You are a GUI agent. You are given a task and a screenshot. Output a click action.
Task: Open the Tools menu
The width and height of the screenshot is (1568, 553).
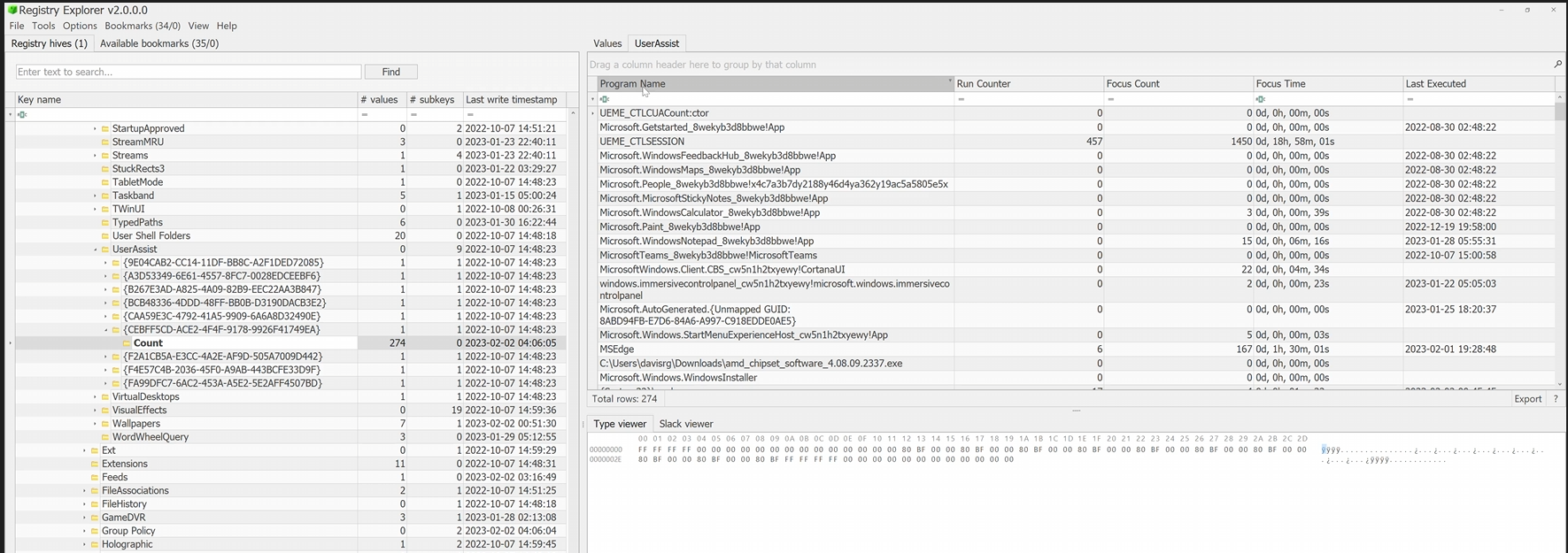click(43, 26)
